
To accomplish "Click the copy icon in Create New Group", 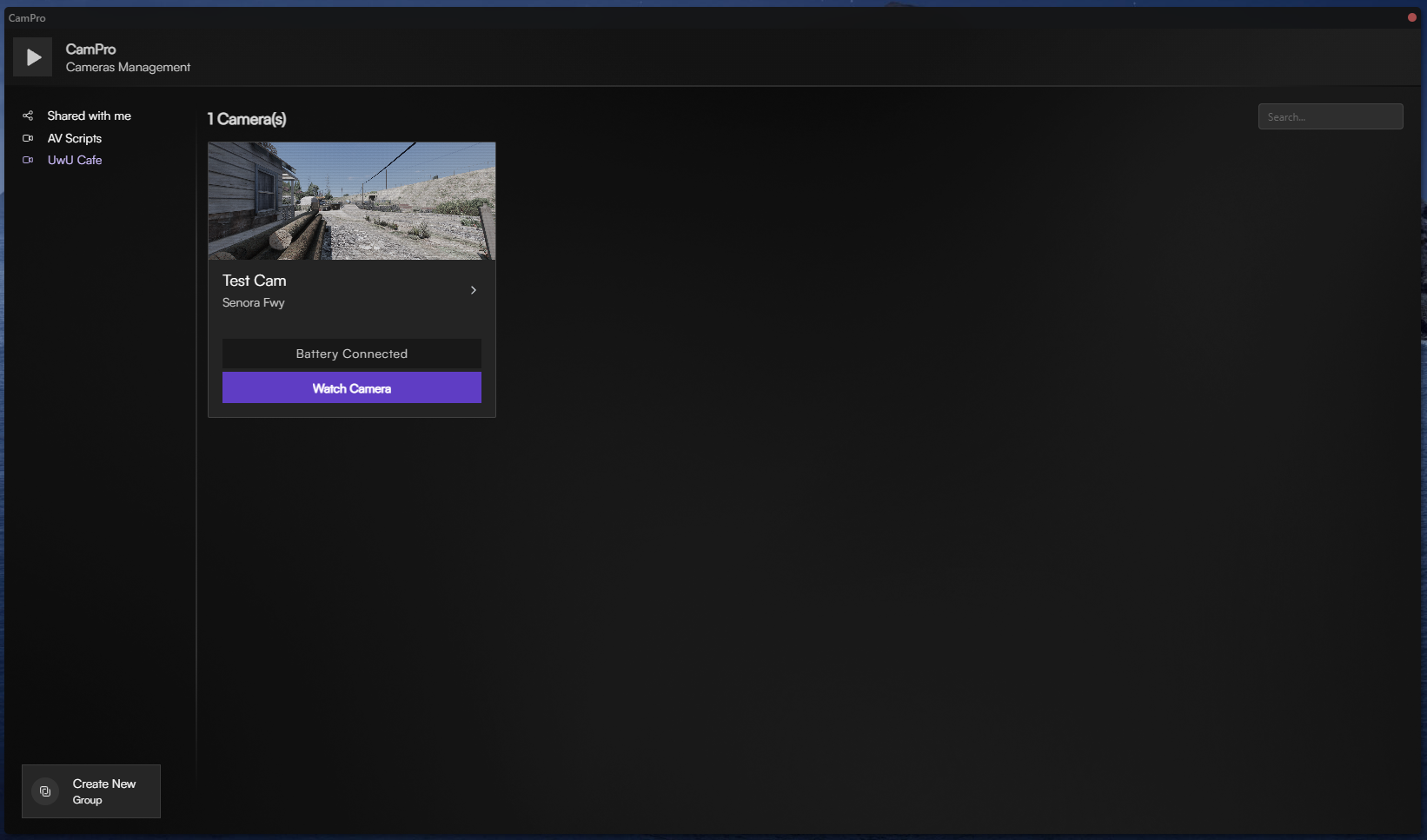I will point(45,791).
